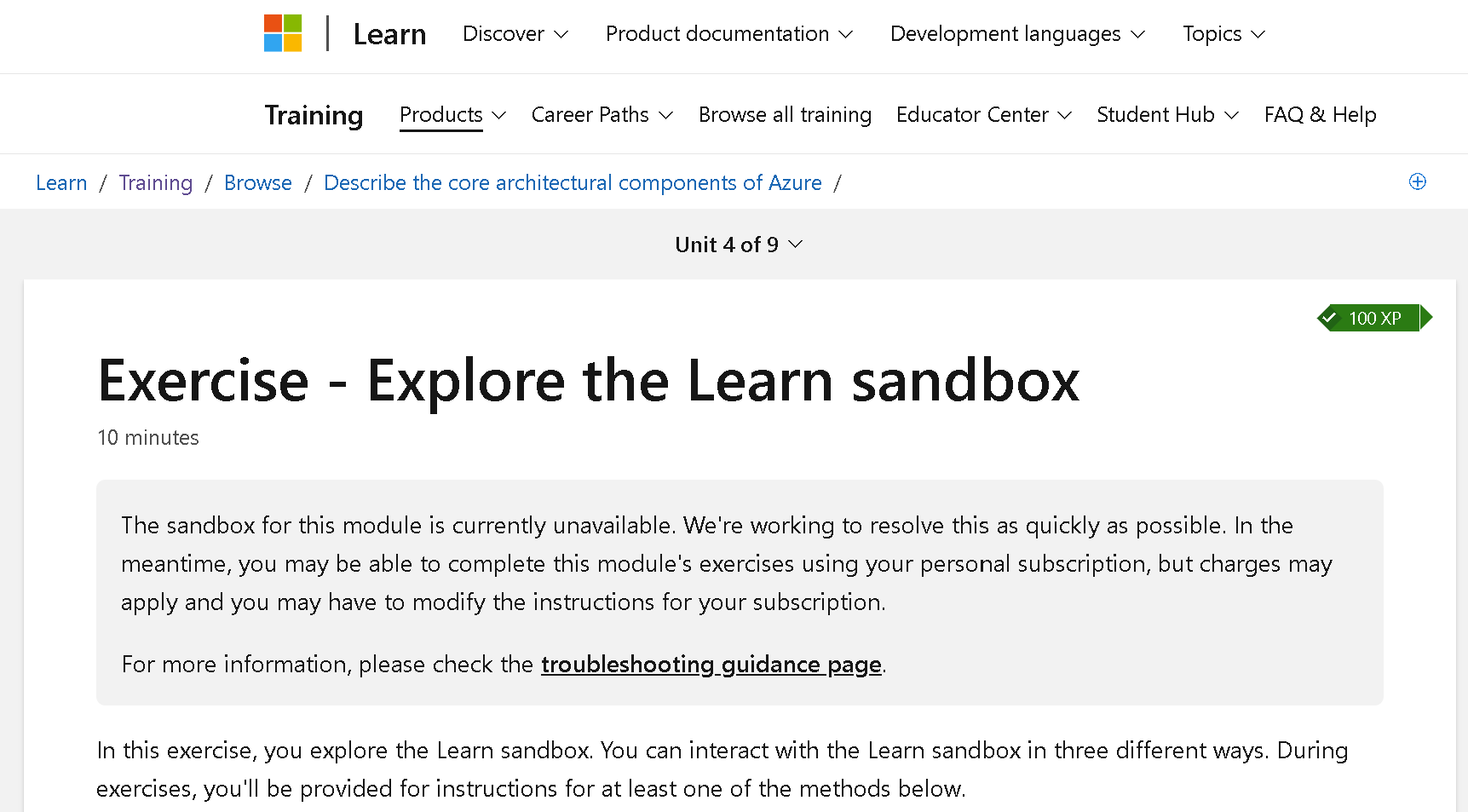The image size is (1468, 812).
Task: Open the Student Hub dropdown
Action: pos(1168,115)
